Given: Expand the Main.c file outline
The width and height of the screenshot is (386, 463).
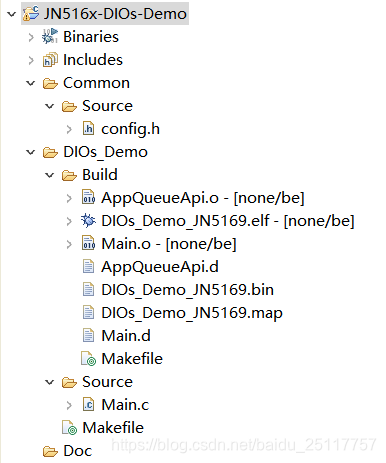Looking at the screenshot, I should [x=69, y=405].
